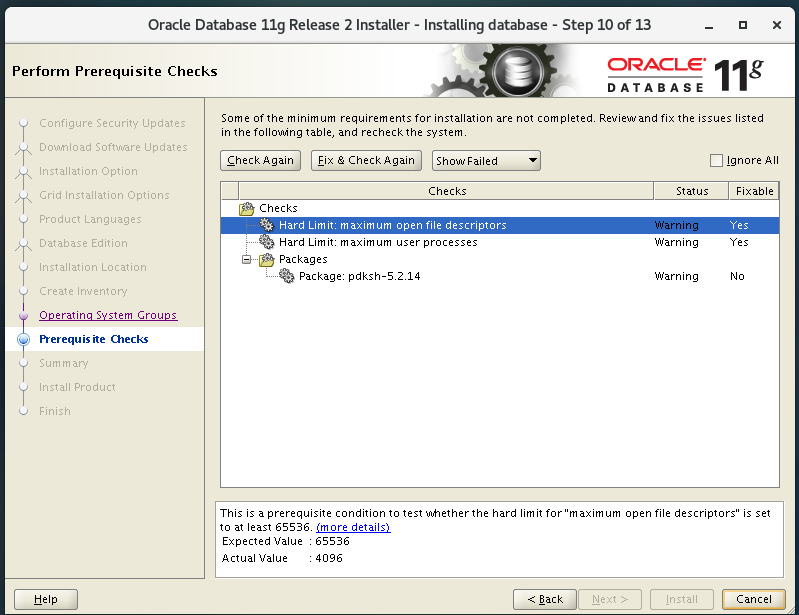Click Warning status of pdksh package row

click(676, 276)
